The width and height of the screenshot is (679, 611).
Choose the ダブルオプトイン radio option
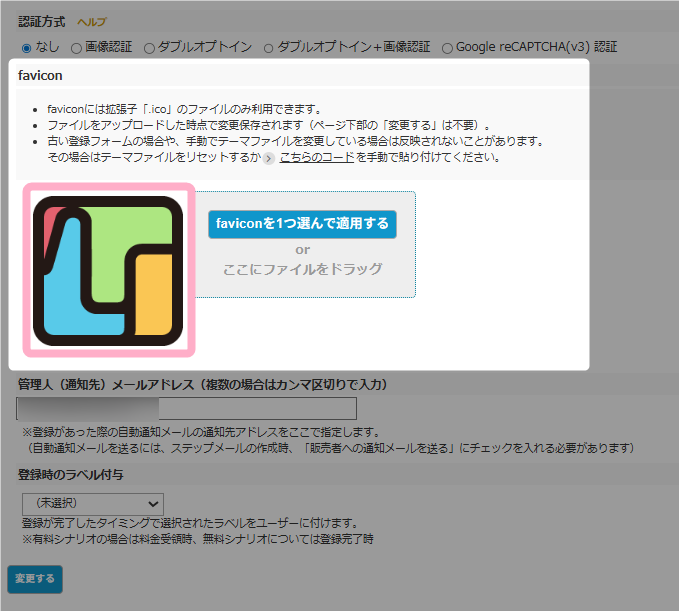149,48
